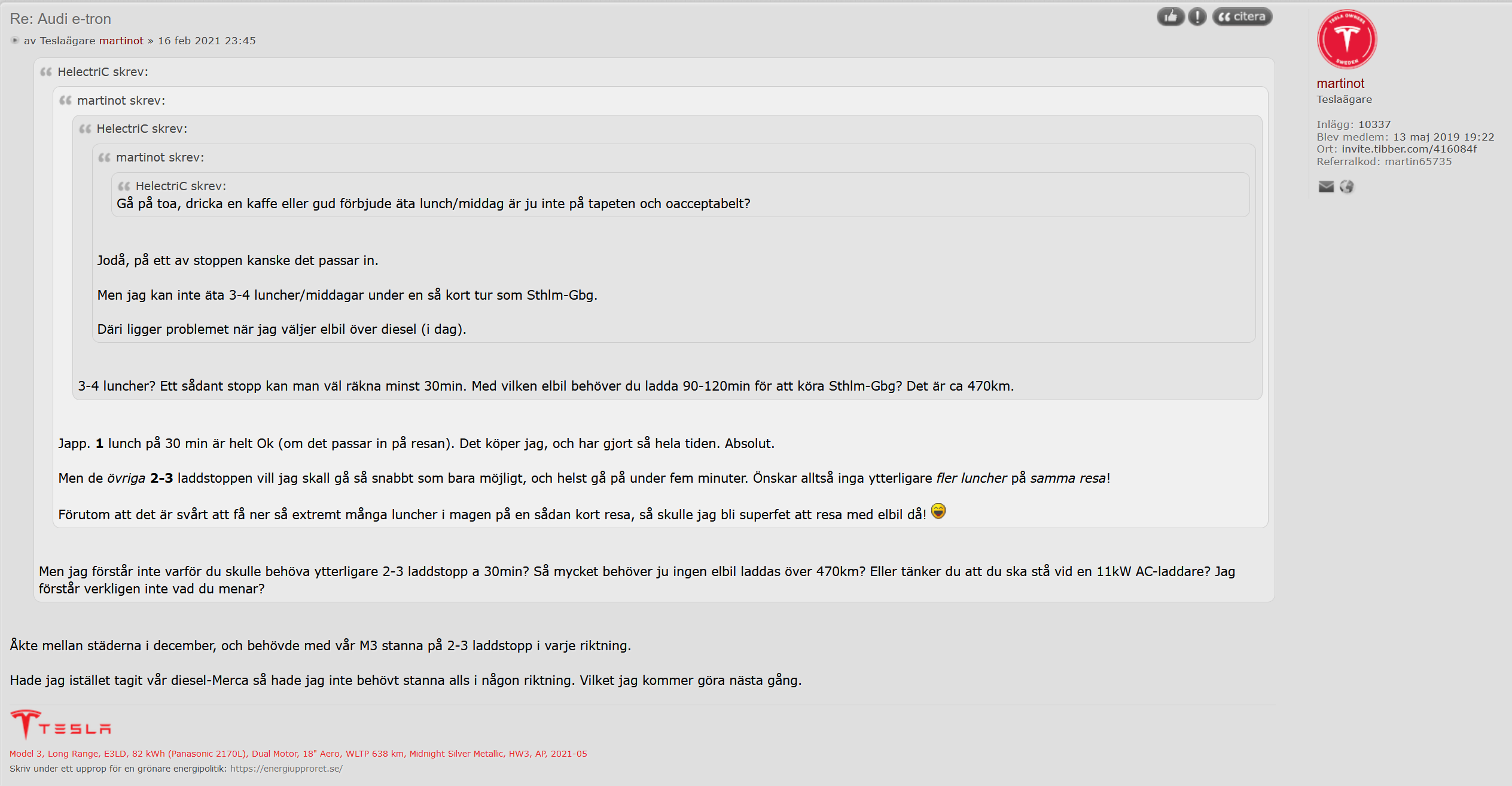Viewport: 1512px width, 786px height.
Task: Open the 'Re: Audi e-tron' post title
Action: [60, 19]
